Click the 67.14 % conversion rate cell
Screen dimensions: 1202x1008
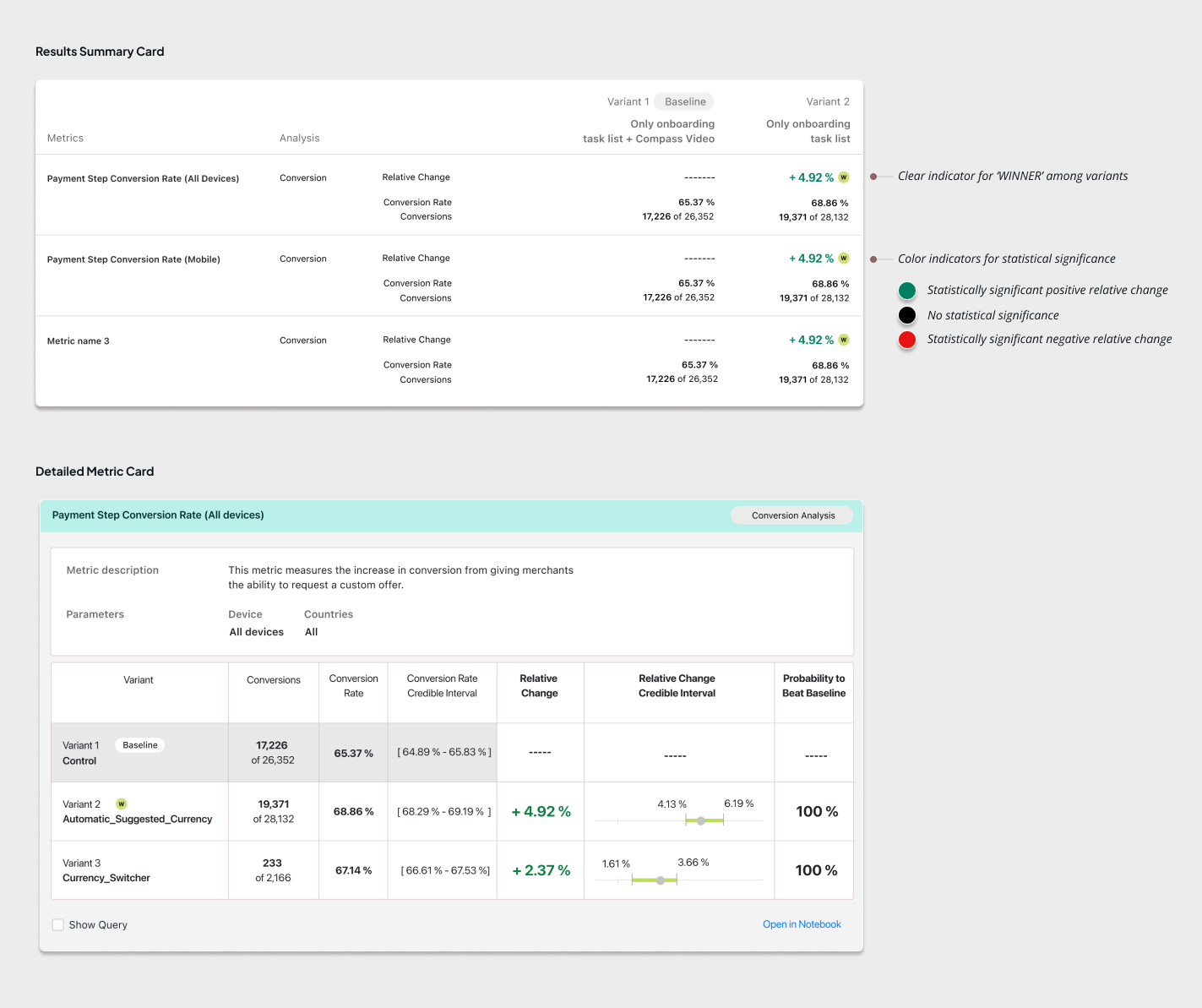tap(353, 870)
